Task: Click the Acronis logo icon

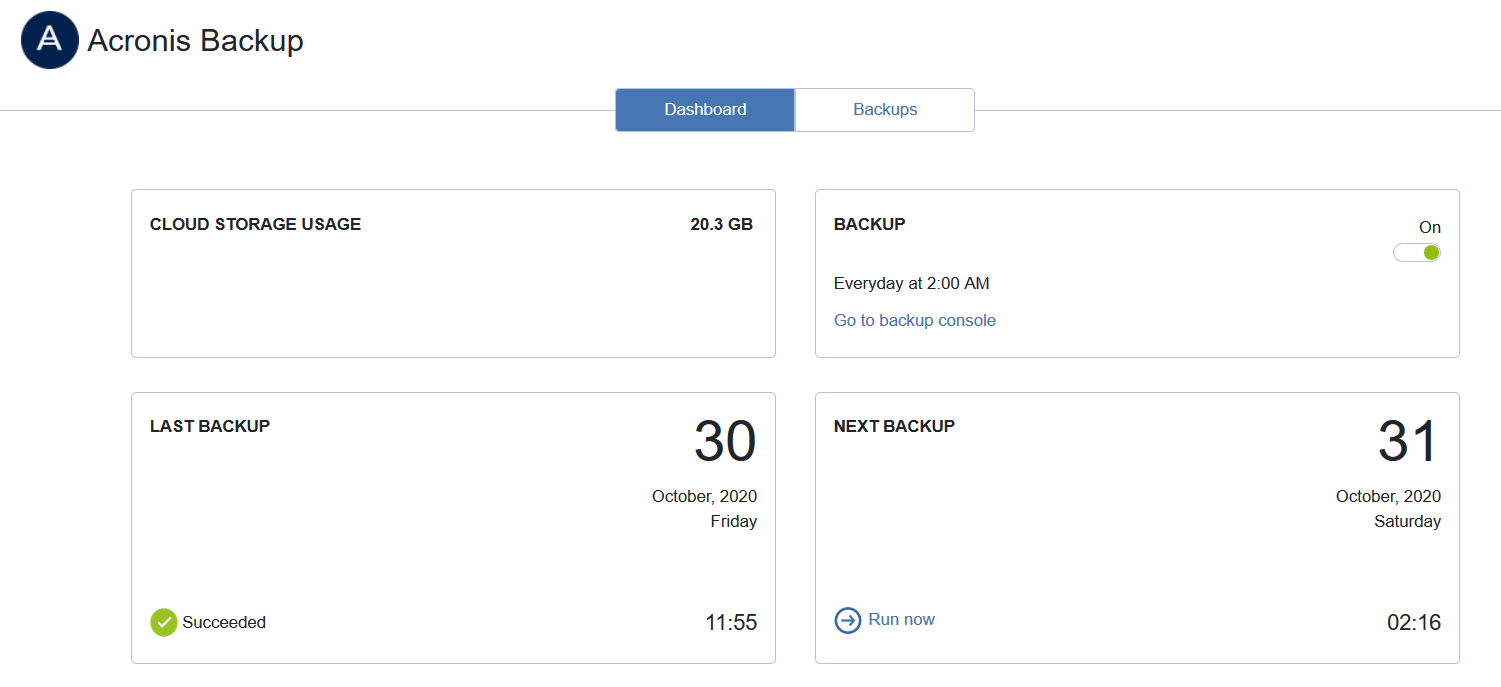Action: (49, 40)
